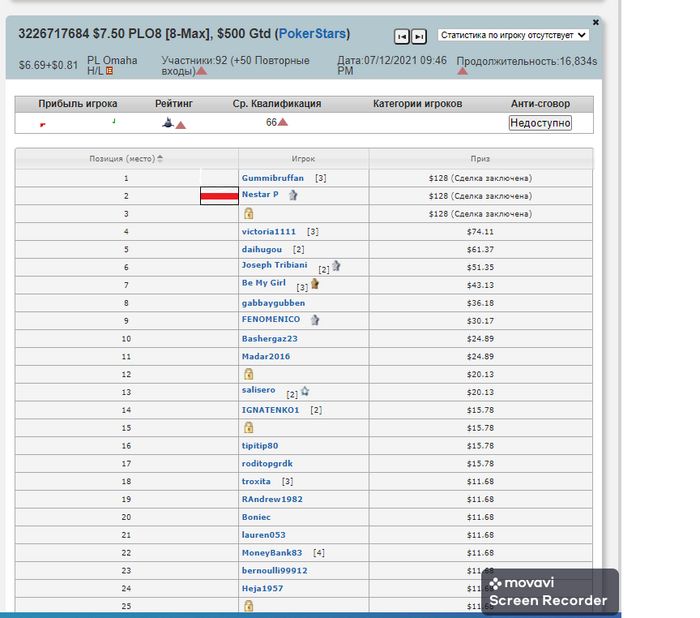
Task: Open the player statistics dropdown
Action: pyautogui.click(x=513, y=35)
